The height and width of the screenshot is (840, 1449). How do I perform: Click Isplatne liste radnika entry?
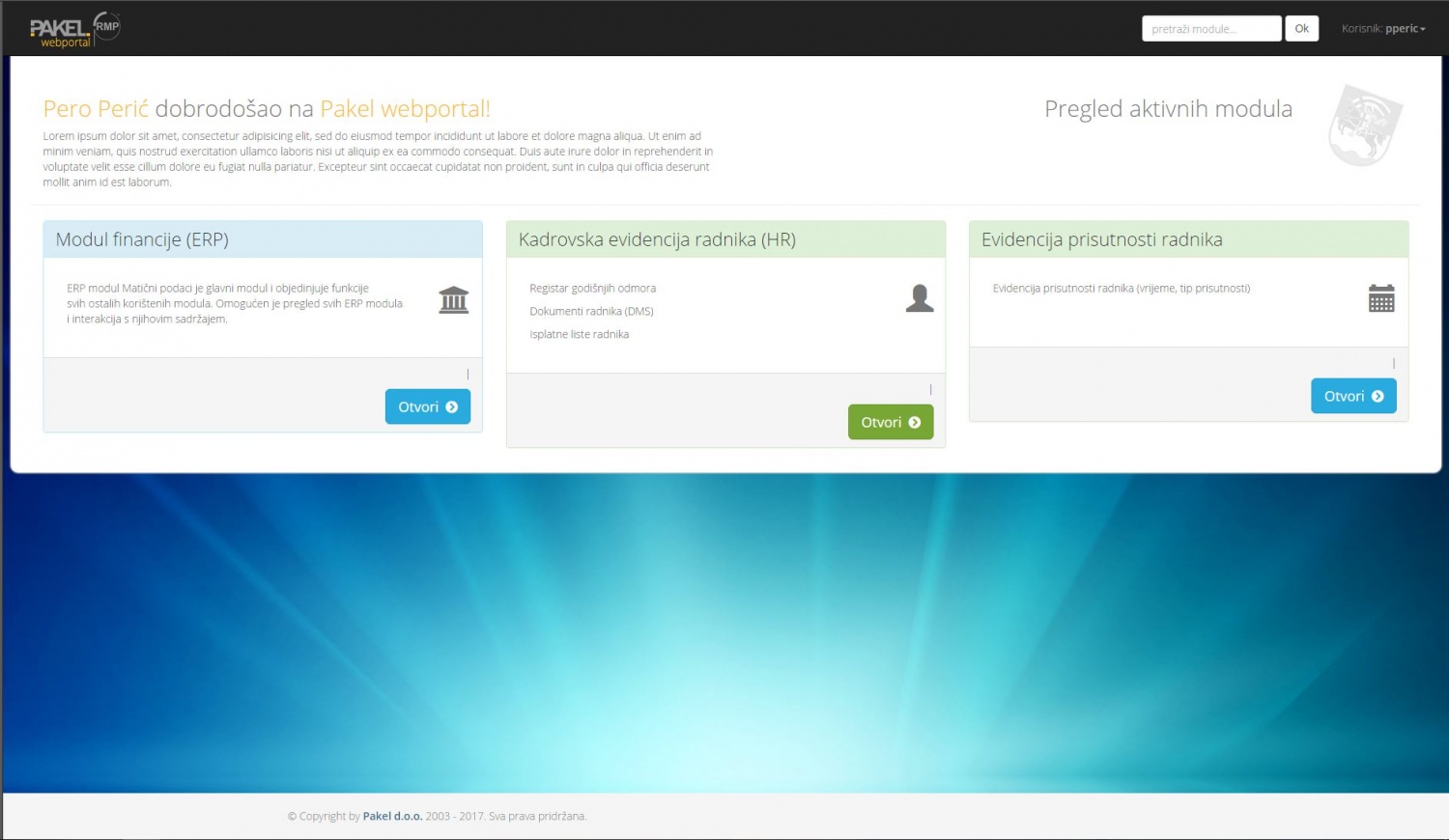(579, 334)
